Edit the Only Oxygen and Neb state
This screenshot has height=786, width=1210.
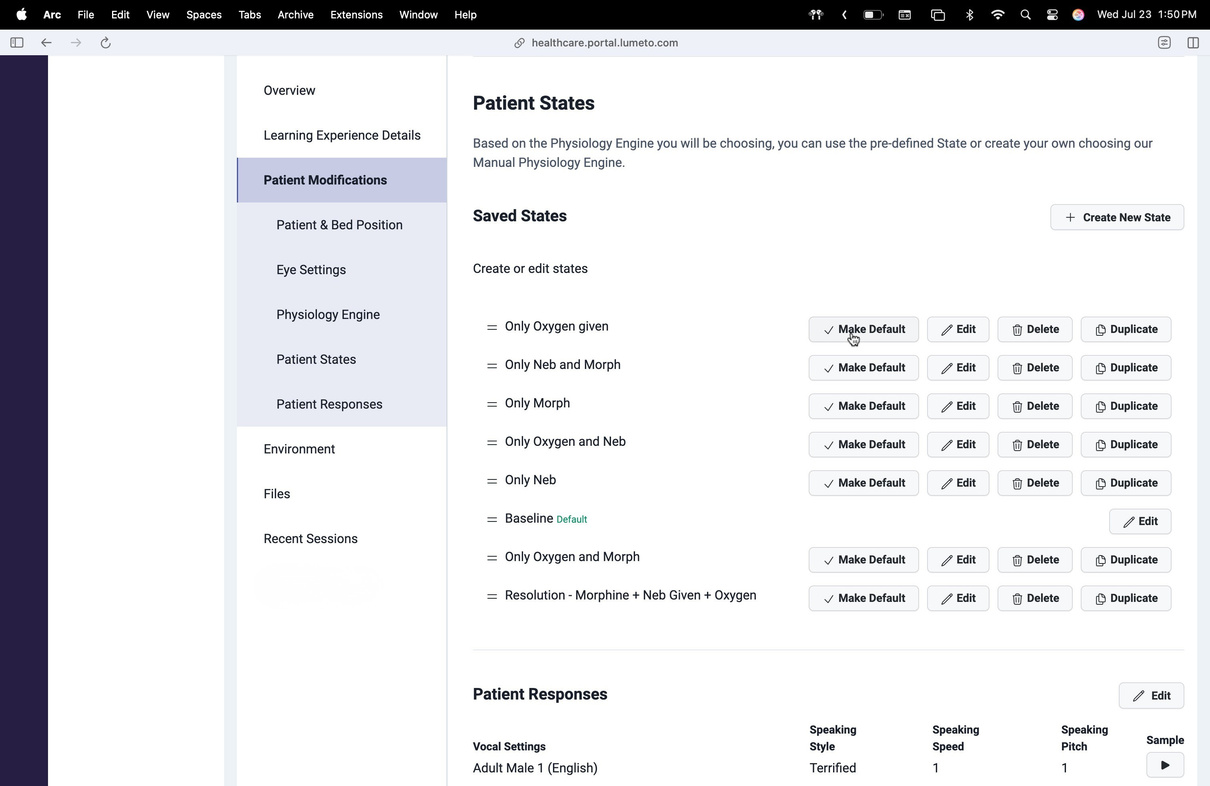tap(958, 444)
